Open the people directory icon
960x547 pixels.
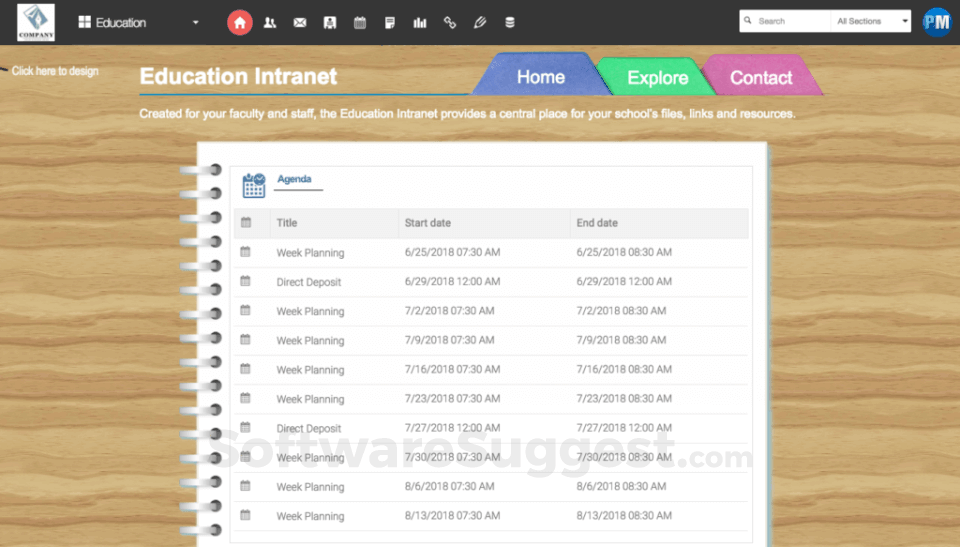coord(269,23)
